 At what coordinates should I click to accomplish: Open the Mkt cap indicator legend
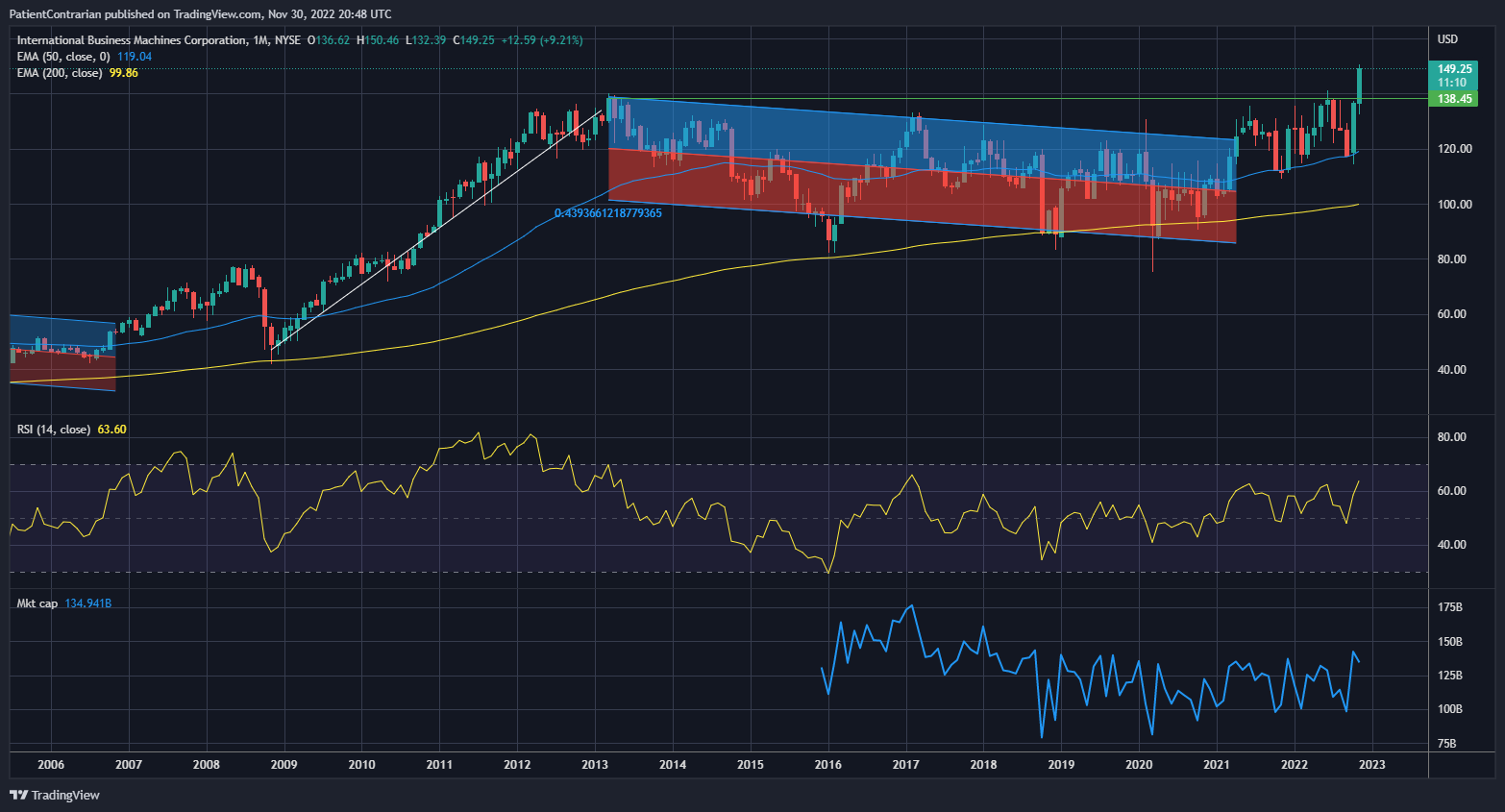(37, 603)
